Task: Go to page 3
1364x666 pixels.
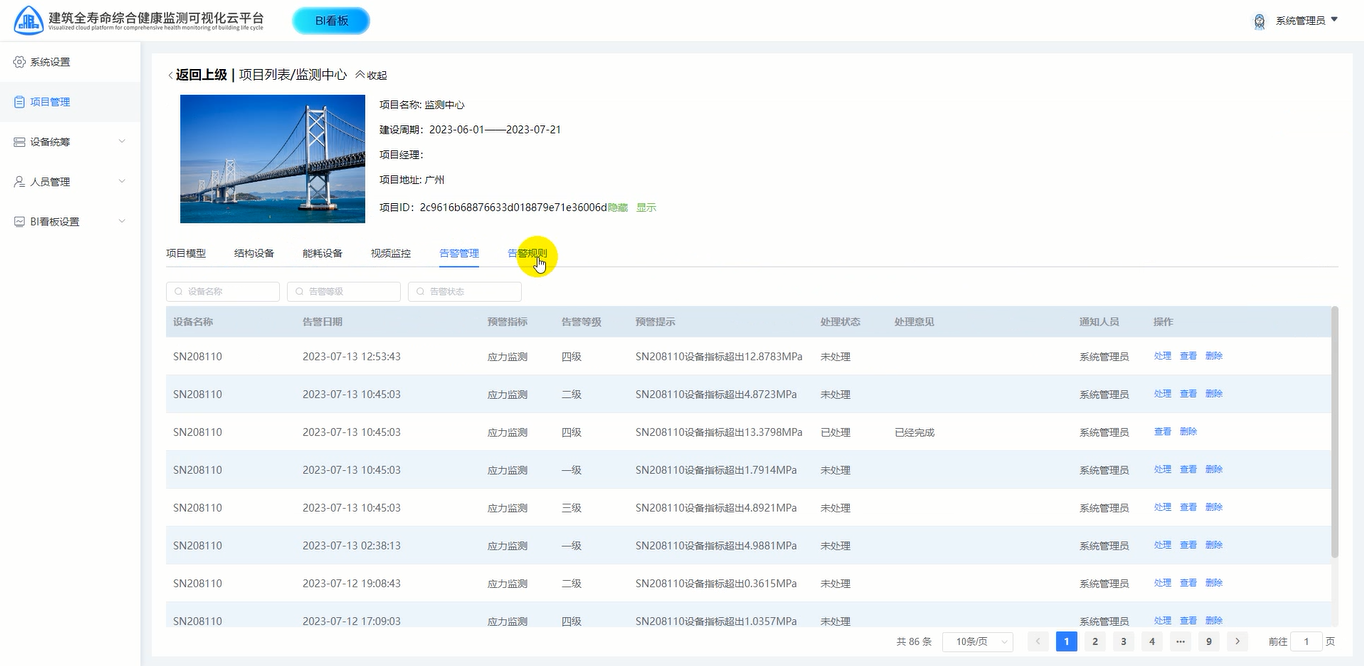Action: click(1124, 642)
